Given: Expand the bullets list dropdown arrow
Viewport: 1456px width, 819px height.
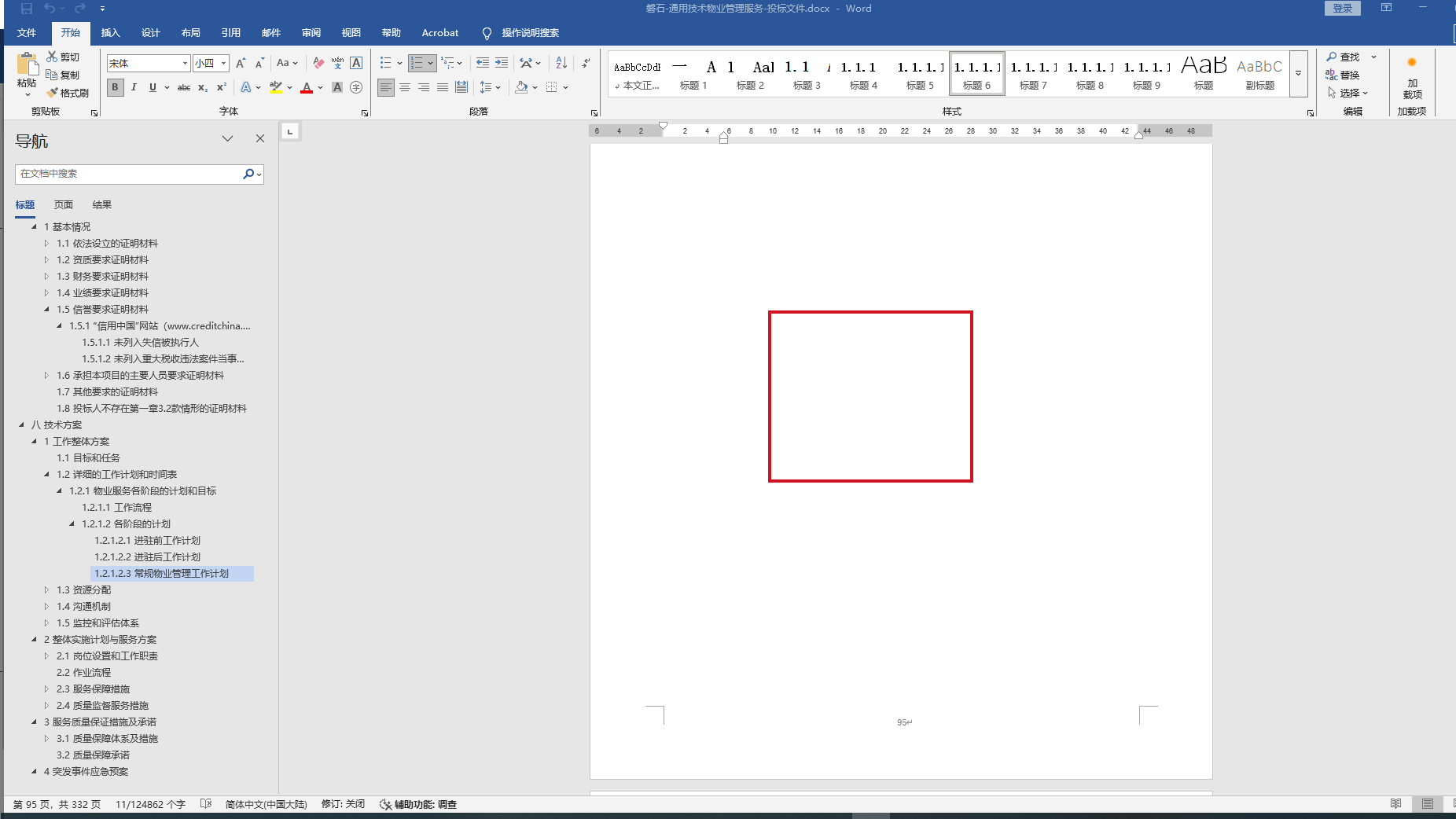Looking at the screenshot, I should (x=399, y=63).
